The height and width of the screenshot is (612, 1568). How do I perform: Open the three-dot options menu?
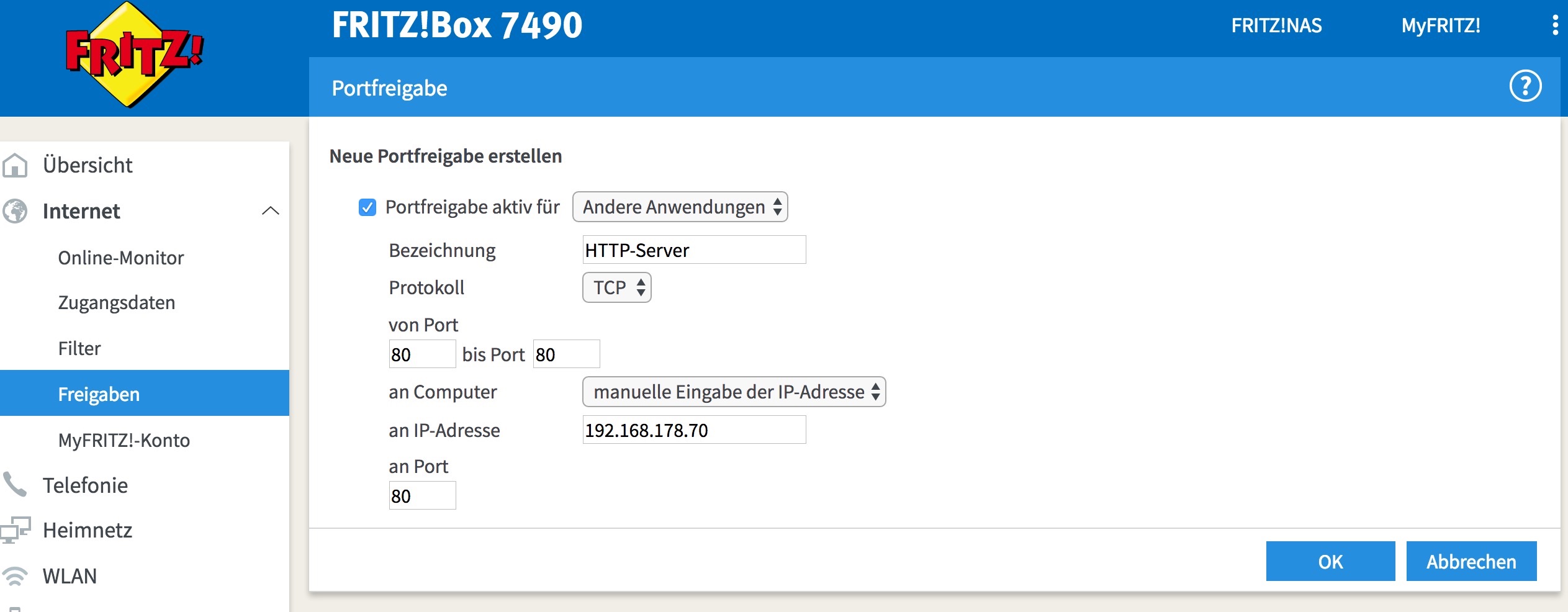click(x=1554, y=25)
